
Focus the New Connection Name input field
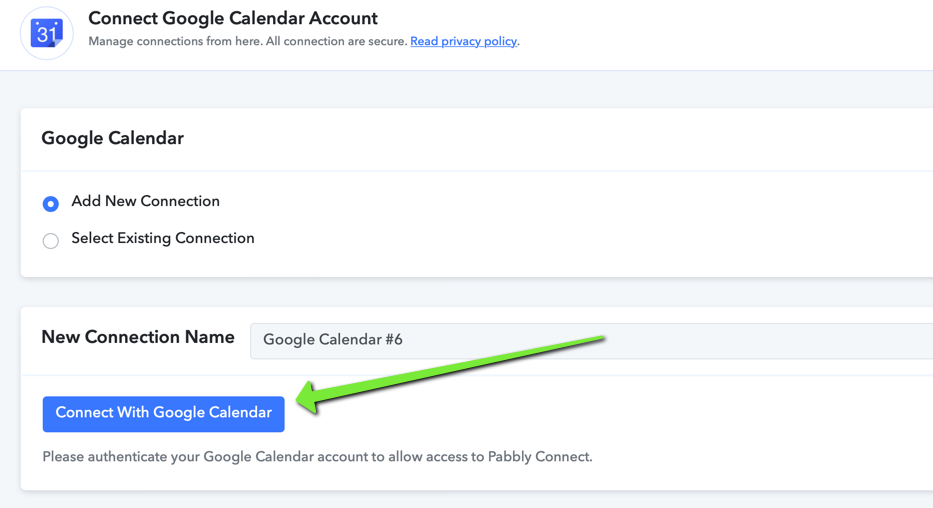(x=591, y=341)
